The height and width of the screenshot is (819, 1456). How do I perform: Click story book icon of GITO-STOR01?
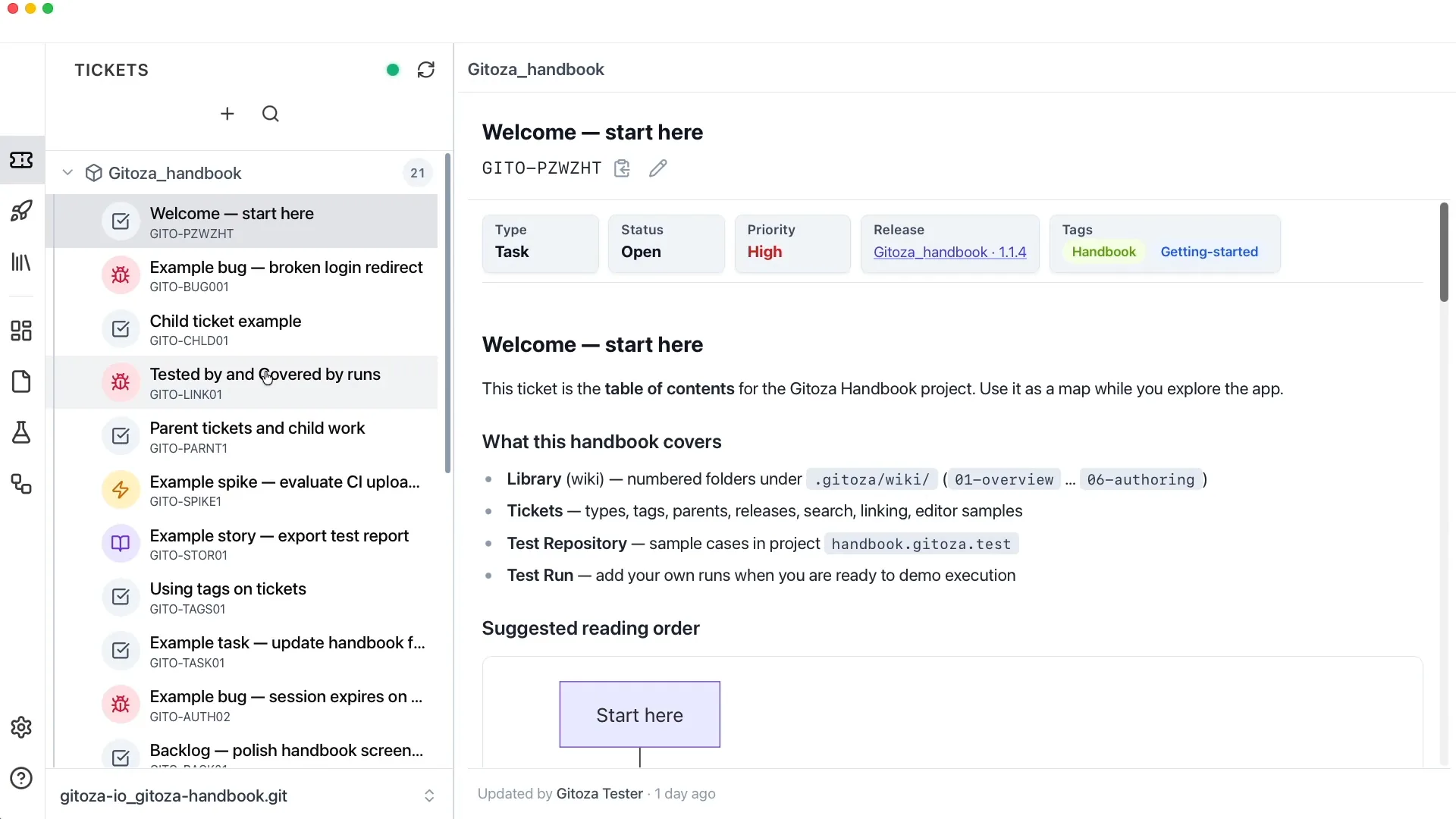pos(121,544)
